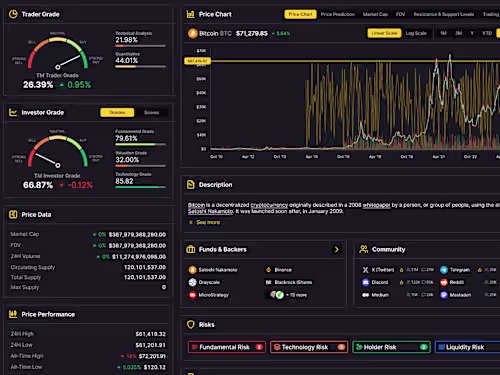Click the Description document icon
The height and width of the screenshot is (375, 500).
pos(191,184)
